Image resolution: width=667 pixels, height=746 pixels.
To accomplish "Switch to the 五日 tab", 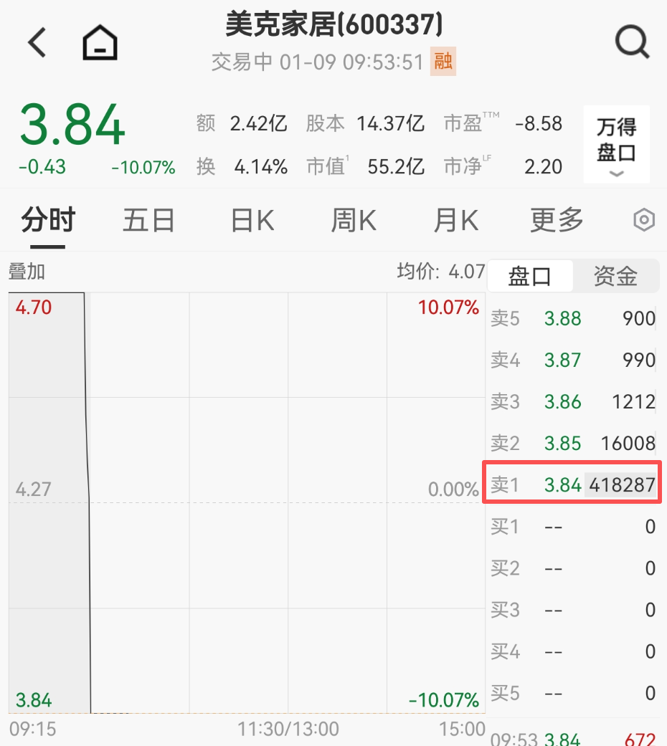I will (x=149, y=220).
